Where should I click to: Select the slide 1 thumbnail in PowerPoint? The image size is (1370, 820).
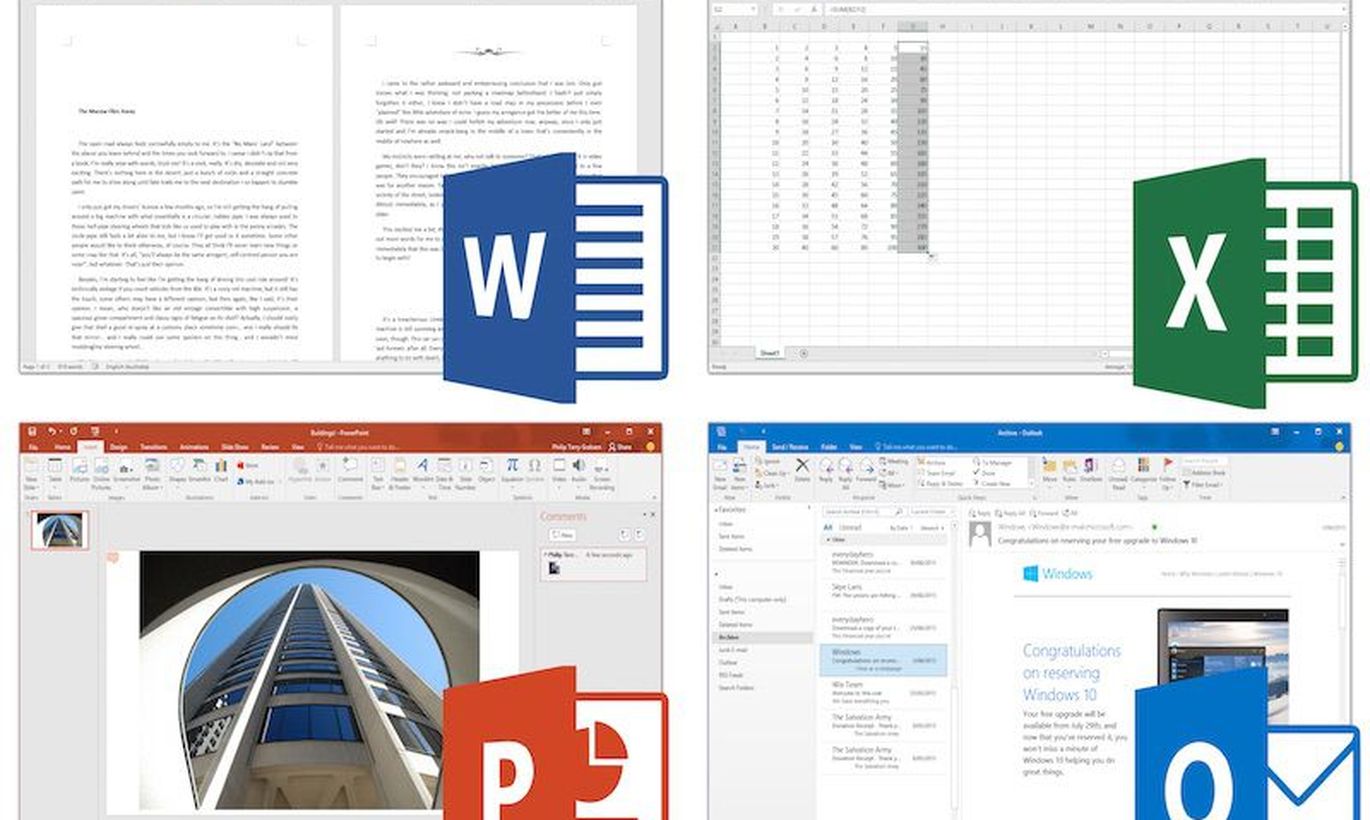(x=59, y=531)
